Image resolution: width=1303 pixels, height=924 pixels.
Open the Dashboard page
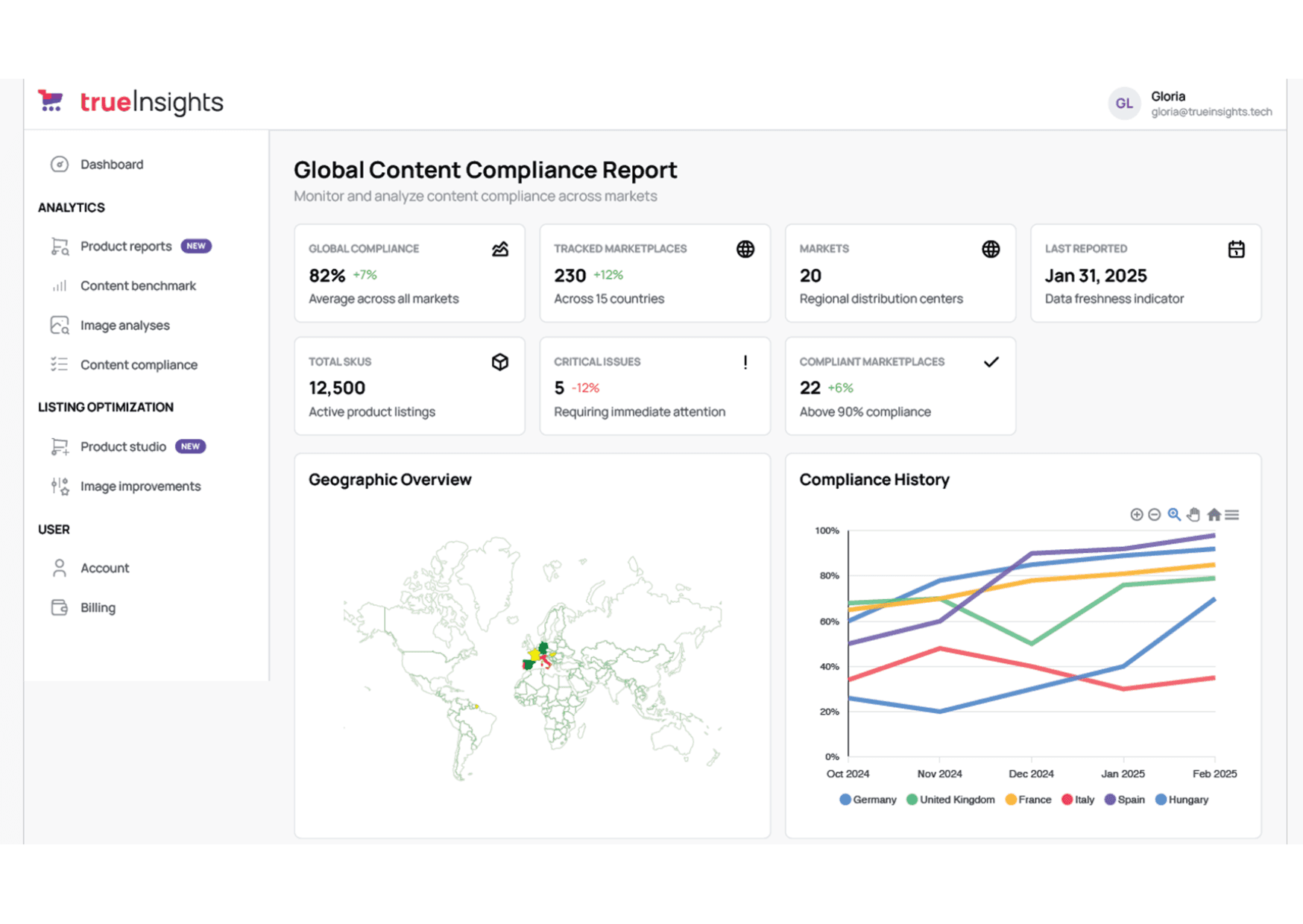(x=112, y=164)
